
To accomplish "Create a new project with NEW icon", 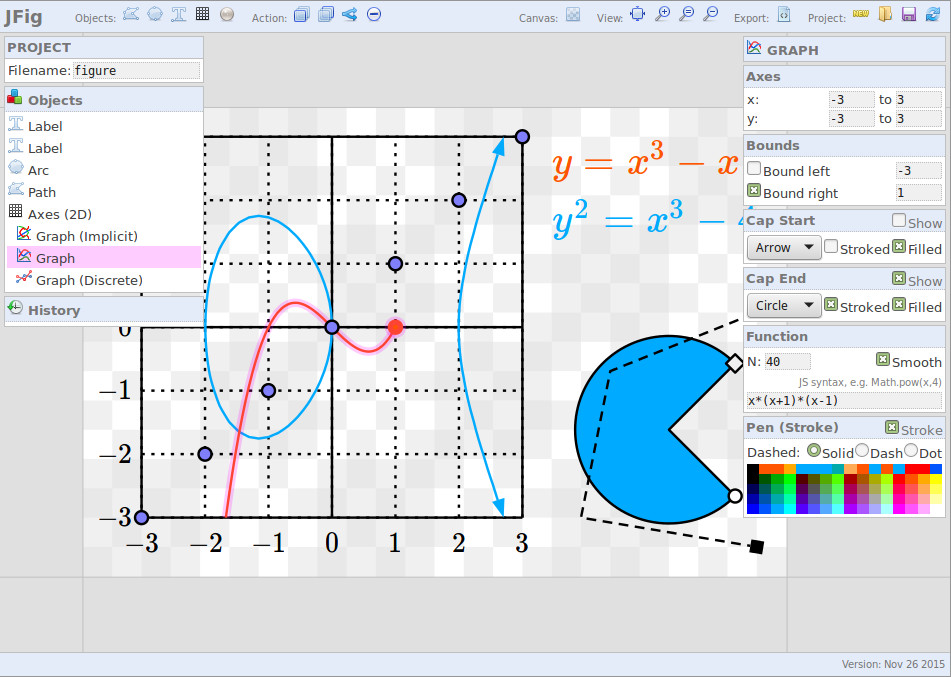I will [860, 14].
